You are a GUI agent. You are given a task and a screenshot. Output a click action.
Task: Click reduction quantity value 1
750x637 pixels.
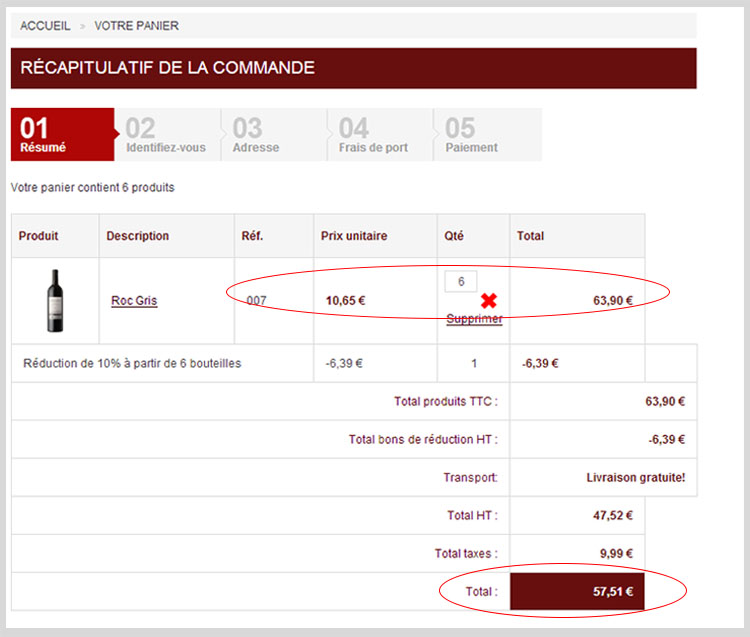point(474,363)
